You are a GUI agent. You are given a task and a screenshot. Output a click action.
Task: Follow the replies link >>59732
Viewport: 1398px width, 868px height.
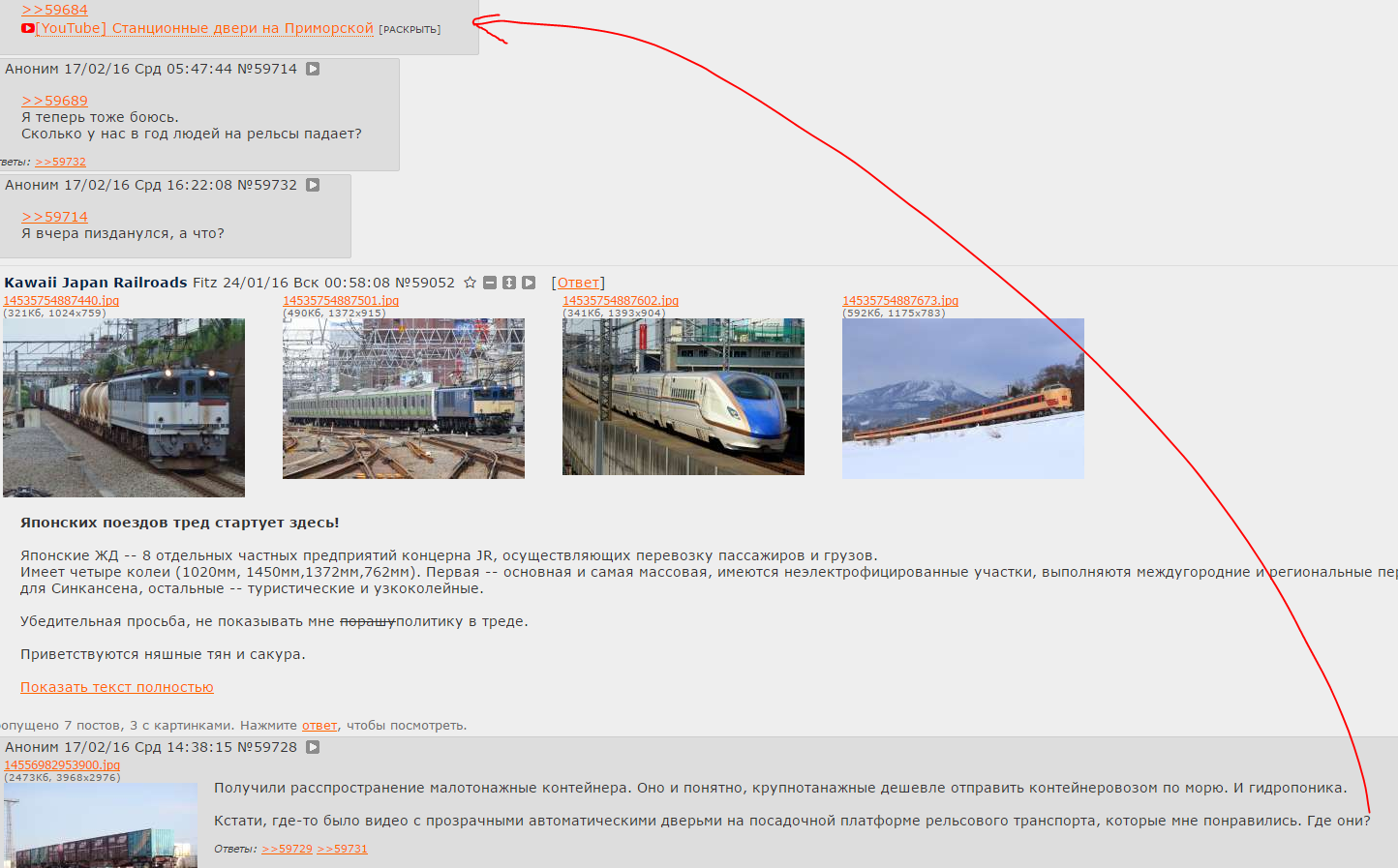pos(60,162)
